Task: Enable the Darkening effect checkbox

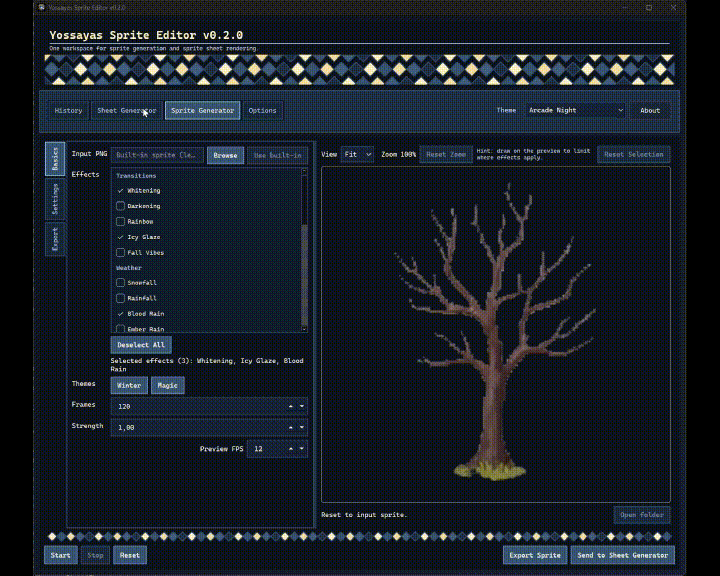Action: tap(121, 206)
